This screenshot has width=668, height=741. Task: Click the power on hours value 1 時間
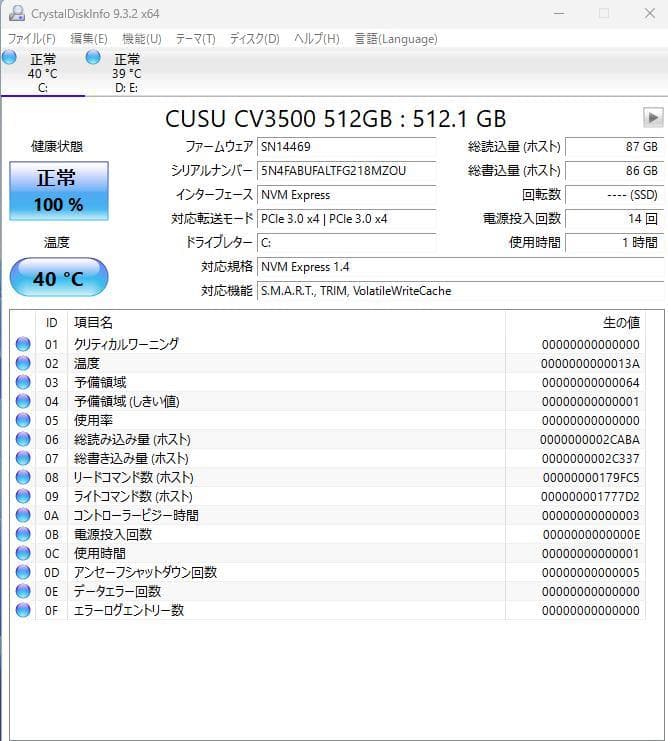click(614, 243)
